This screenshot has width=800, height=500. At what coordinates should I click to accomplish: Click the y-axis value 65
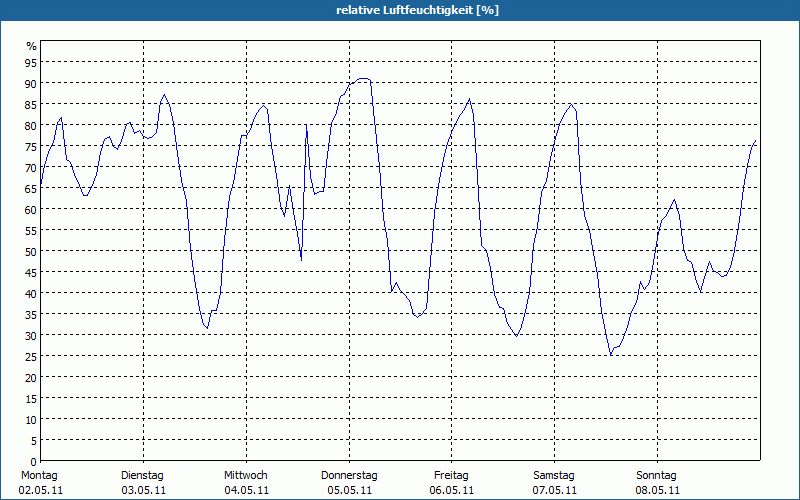(31, 189)
